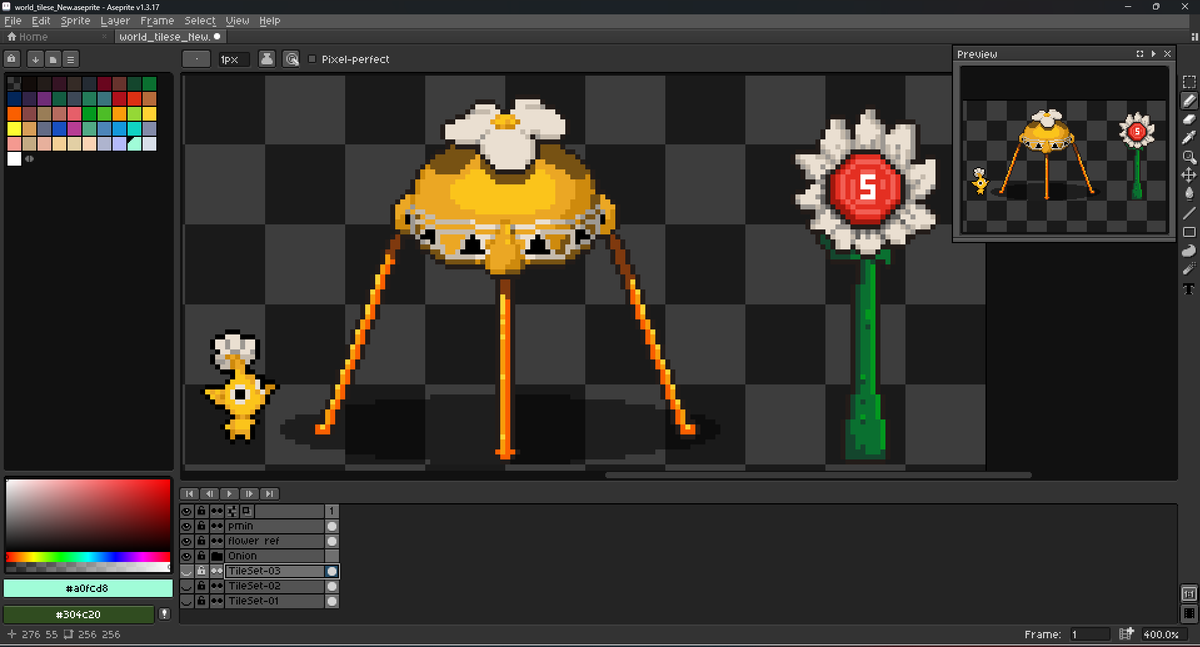Toggle timeline visibility icon at bottom right

coord(1189,612)
